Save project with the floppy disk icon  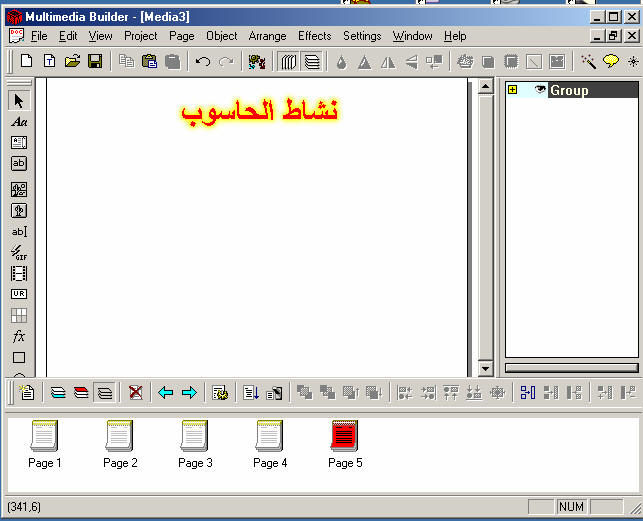95,62
